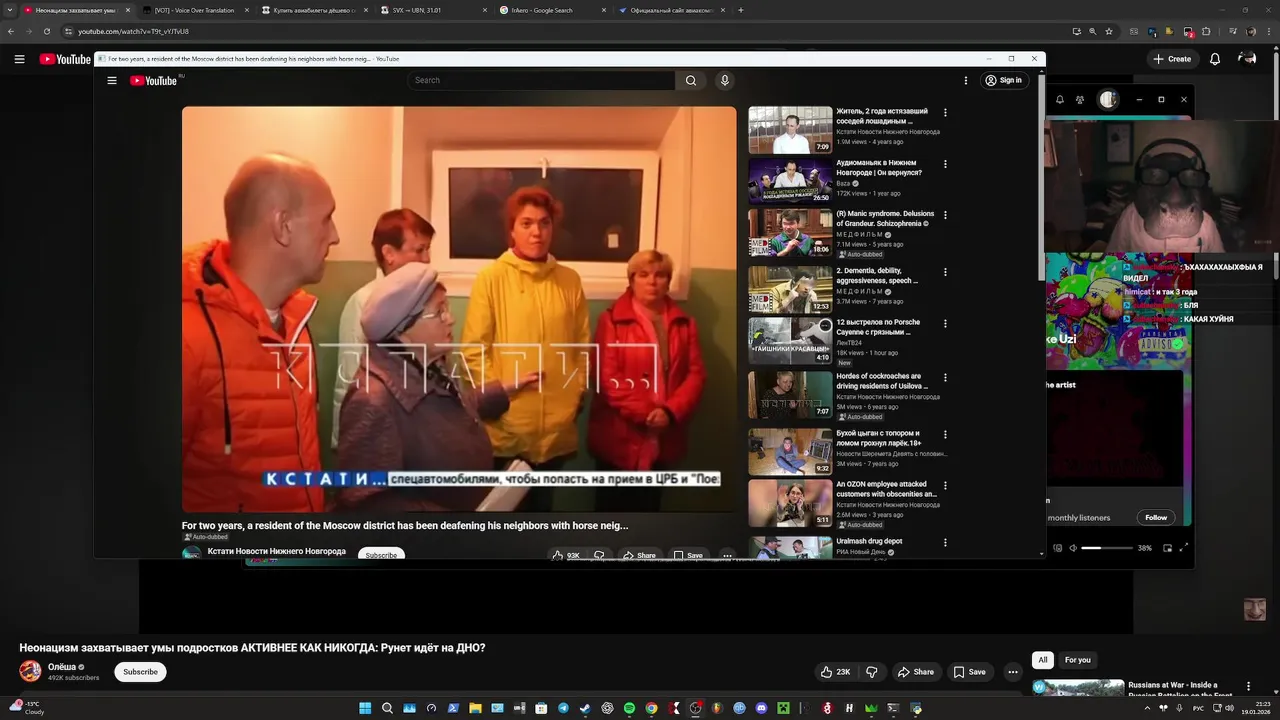Toggle fullscreen on the overlay player
The image size is (1280, 720).
click(1184, 547)
